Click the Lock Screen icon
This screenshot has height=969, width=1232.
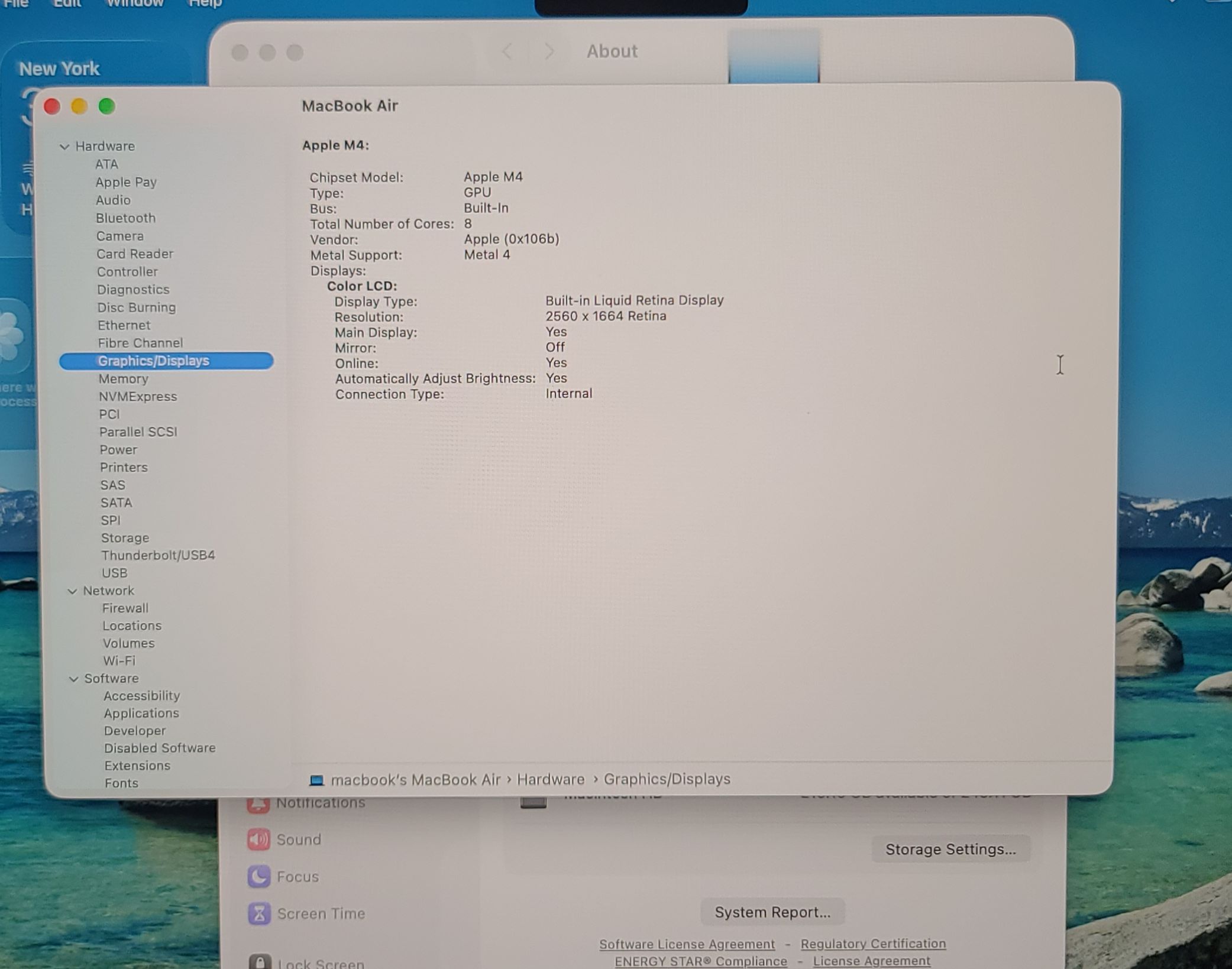260,962
